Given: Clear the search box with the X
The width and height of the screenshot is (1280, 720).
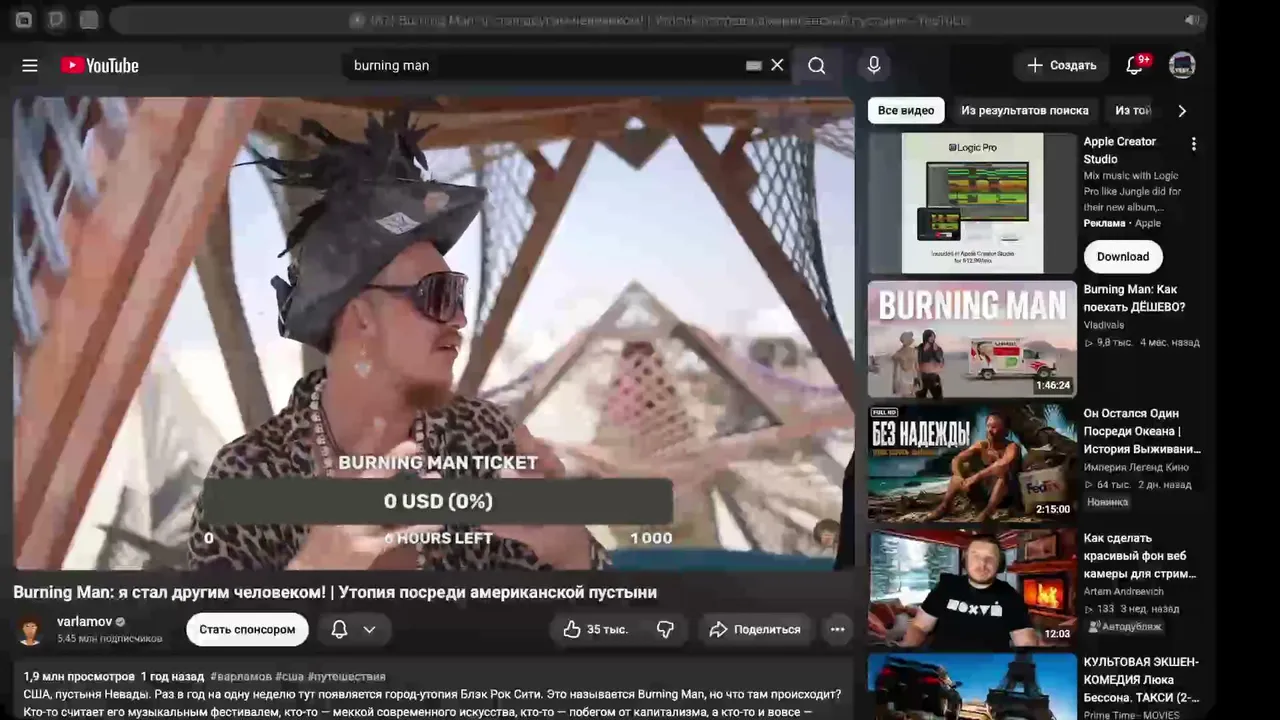Looking at the screenshot, I should tap(777, 65).
